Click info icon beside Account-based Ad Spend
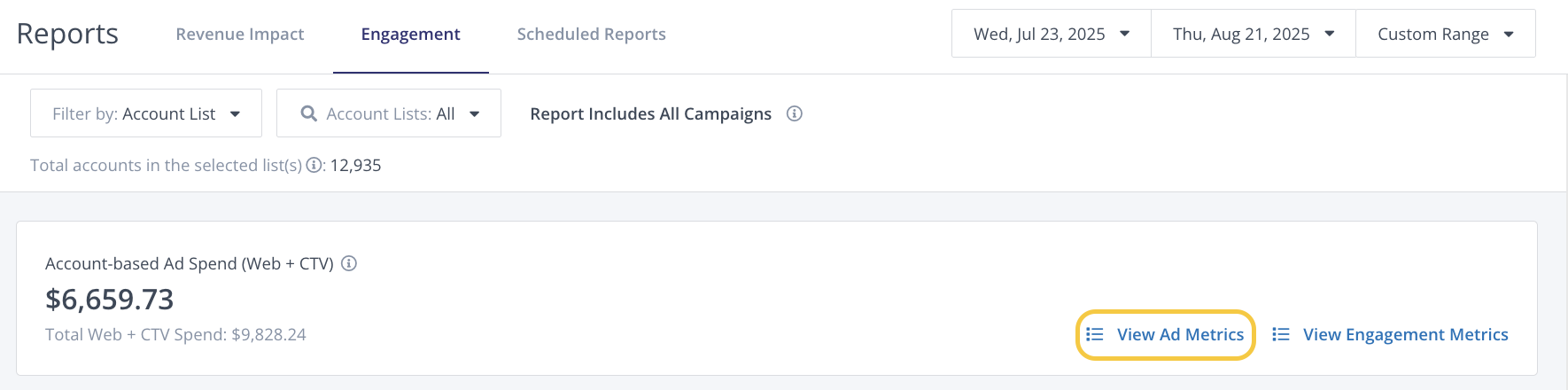This screenshot has height=390, width=1568. pos(349,263)
